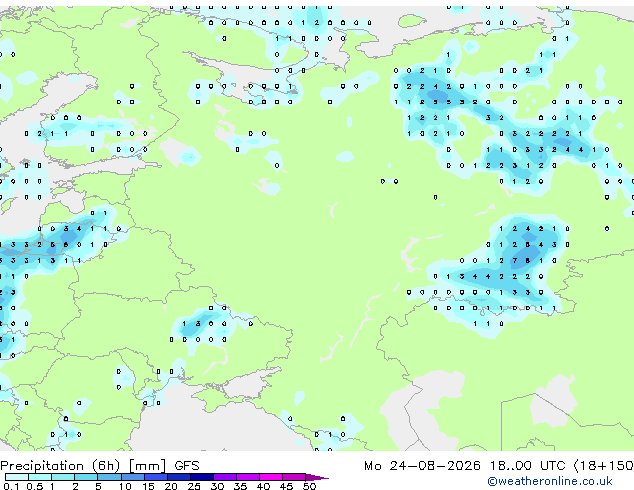Screen dimensions: 634x490
Task: Click the legend swatch between 10 and 15
Action: [132, 477]
